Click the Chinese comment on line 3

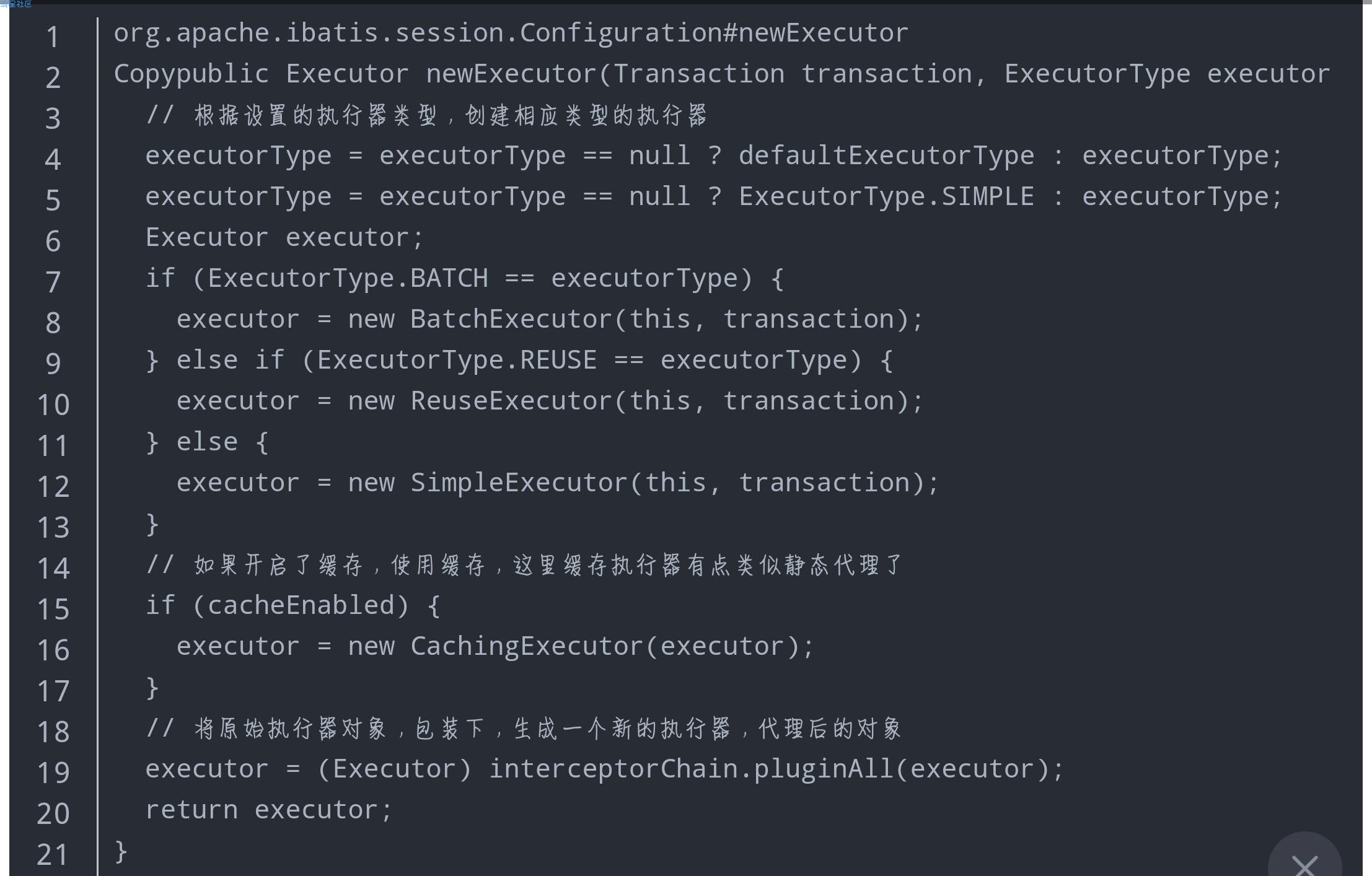(x=450, y=115)
